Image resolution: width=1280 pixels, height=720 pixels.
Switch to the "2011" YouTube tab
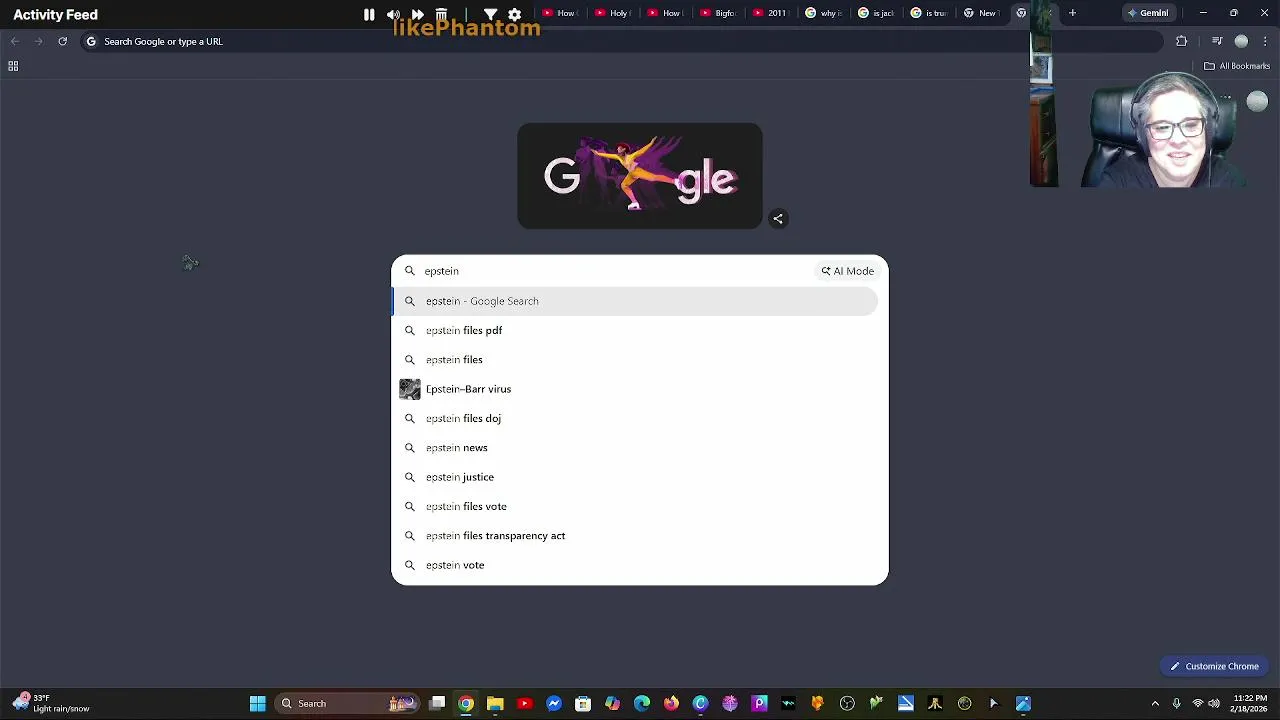coord(770,13)
